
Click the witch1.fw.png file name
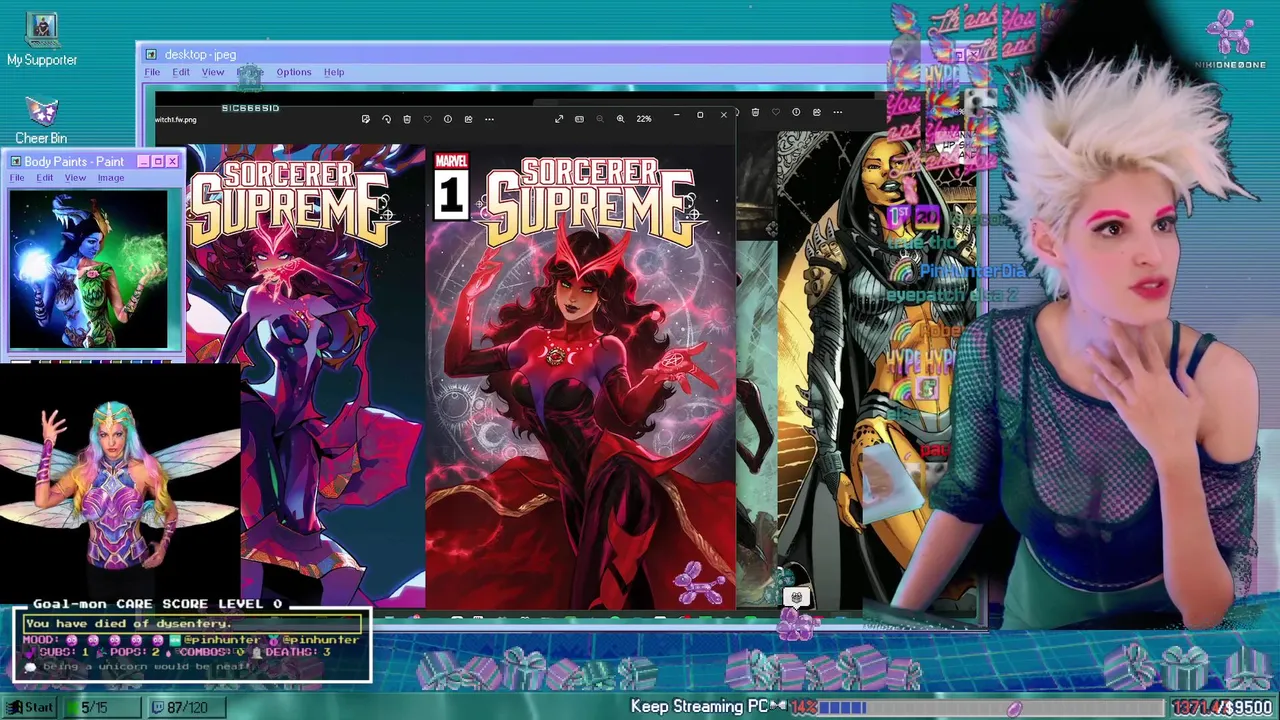tap(176, 120)
